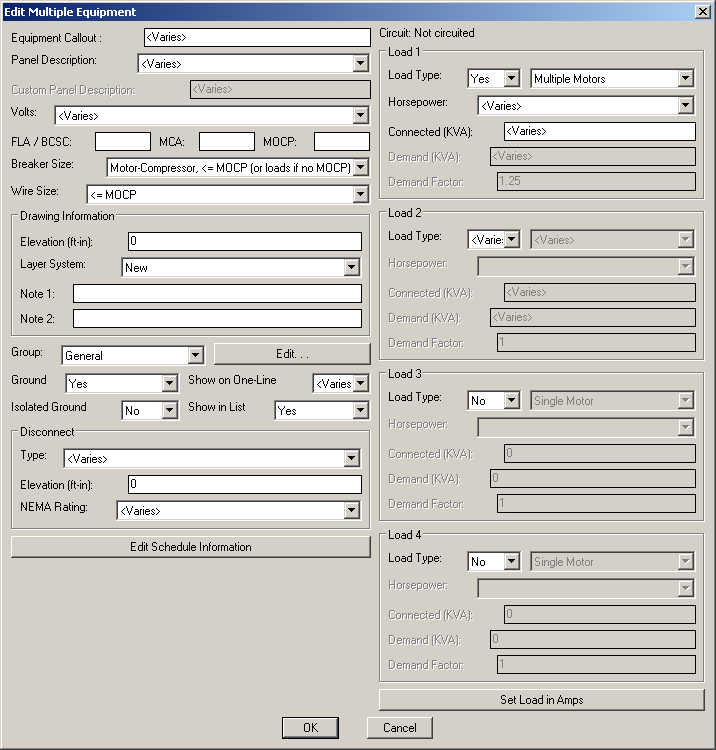Click the Edit... button next to Group

(292, 354)
